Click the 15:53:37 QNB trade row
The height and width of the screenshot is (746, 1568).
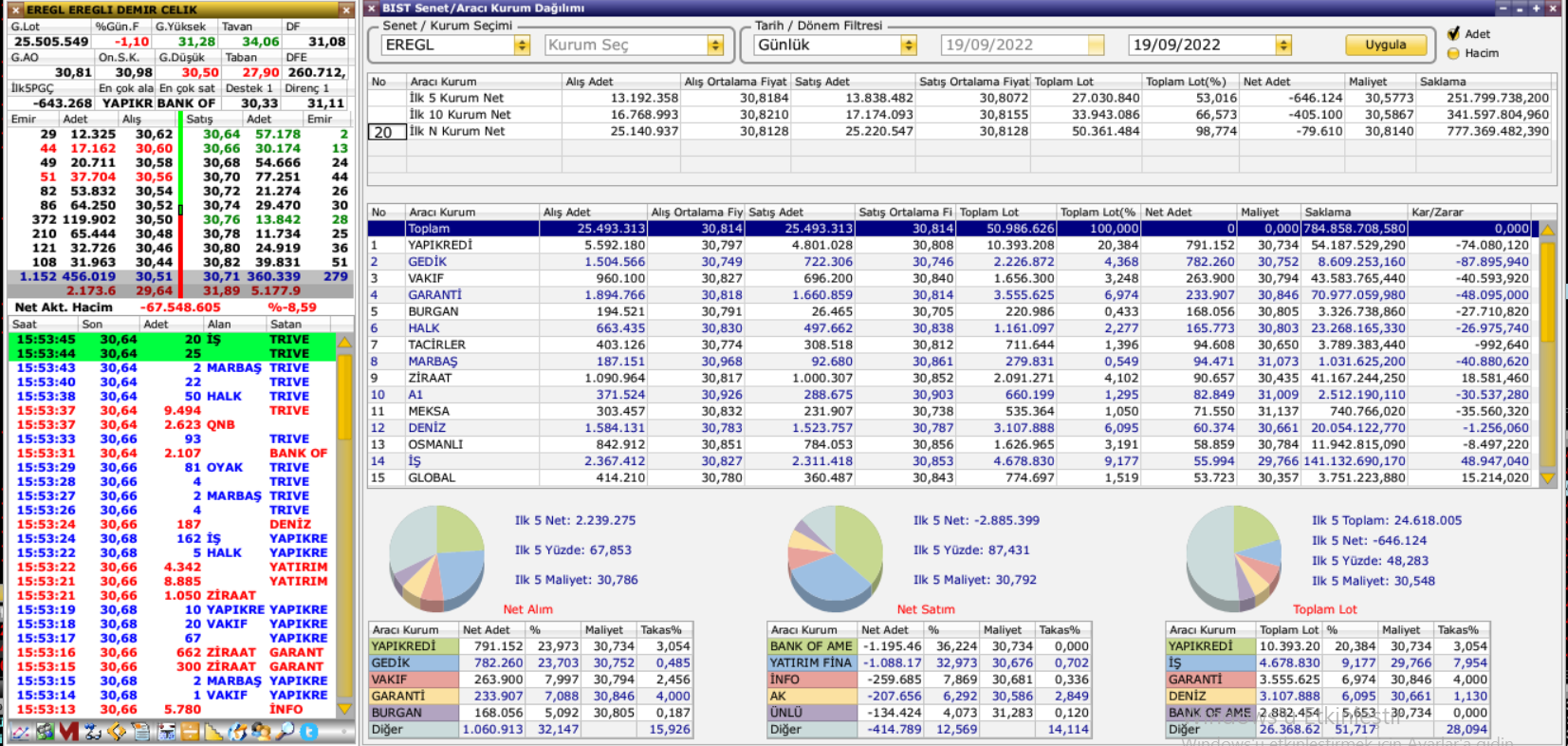point(173,425)
